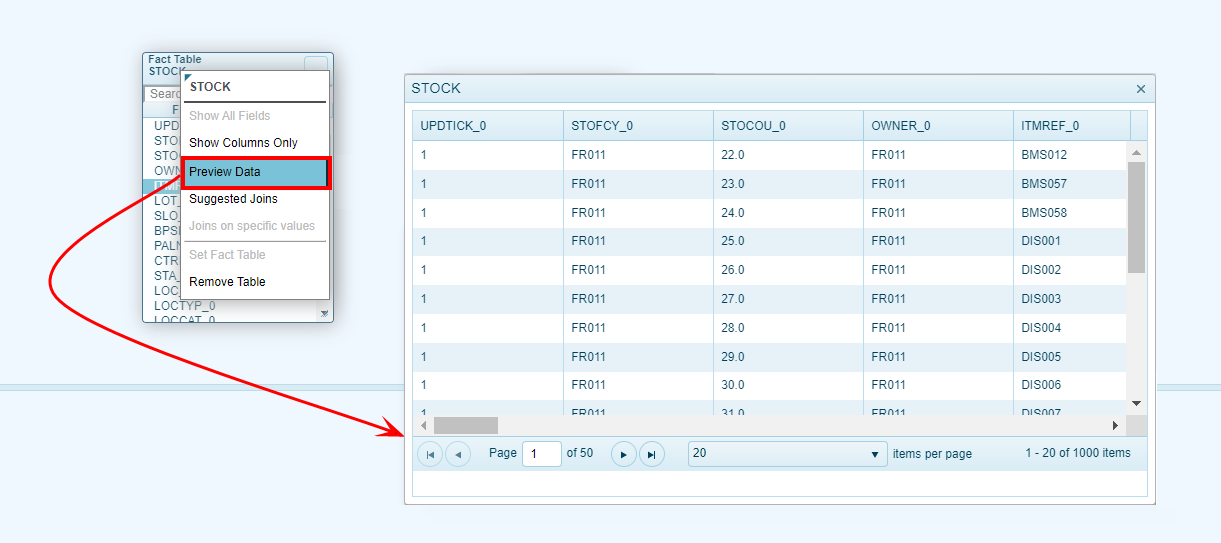This screenshot has height=543, width=1221.
Task: Select Suggested Joins option
Action: click(x=256, y=199)
